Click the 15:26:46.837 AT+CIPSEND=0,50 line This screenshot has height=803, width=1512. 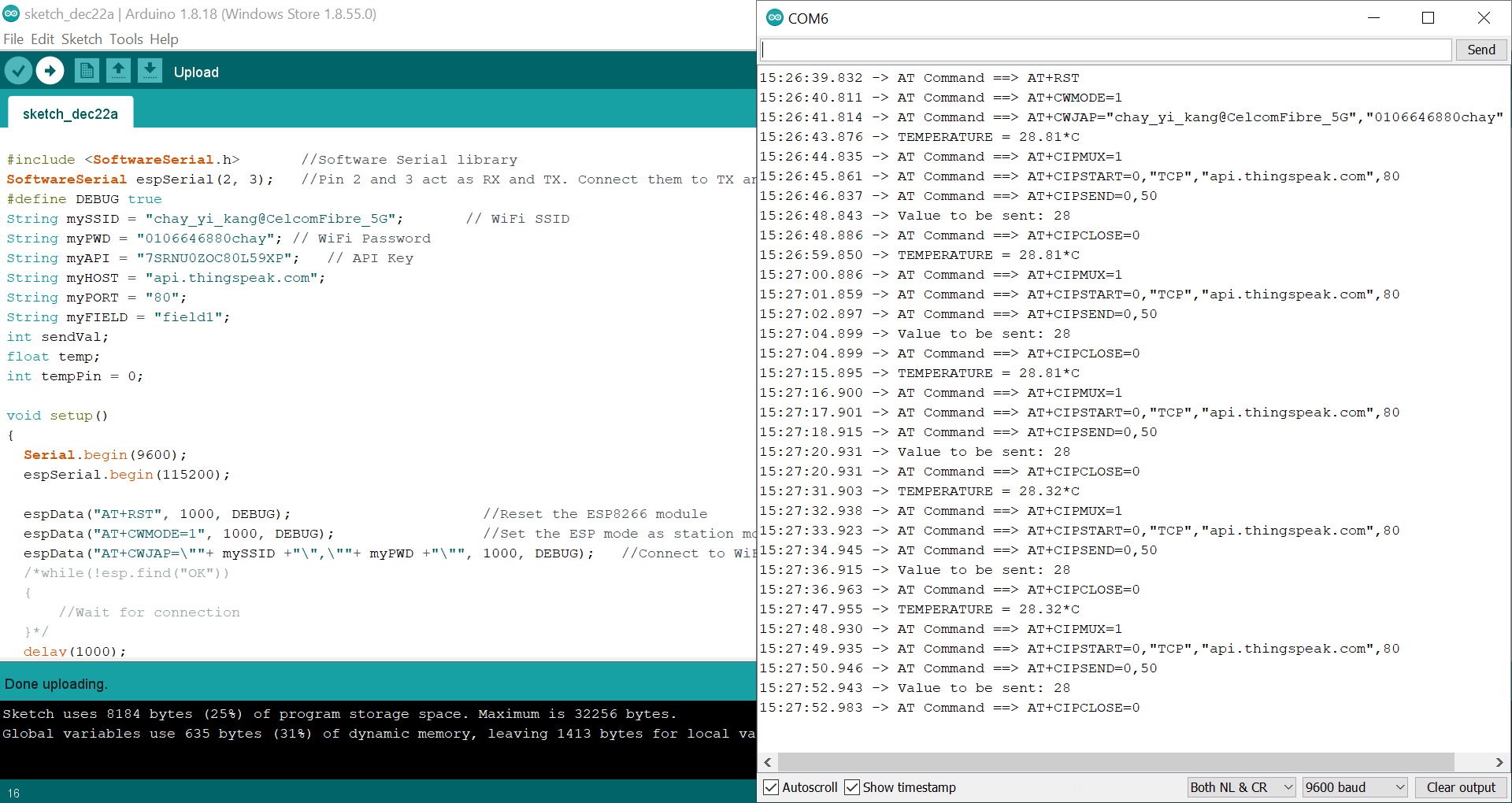958,196
